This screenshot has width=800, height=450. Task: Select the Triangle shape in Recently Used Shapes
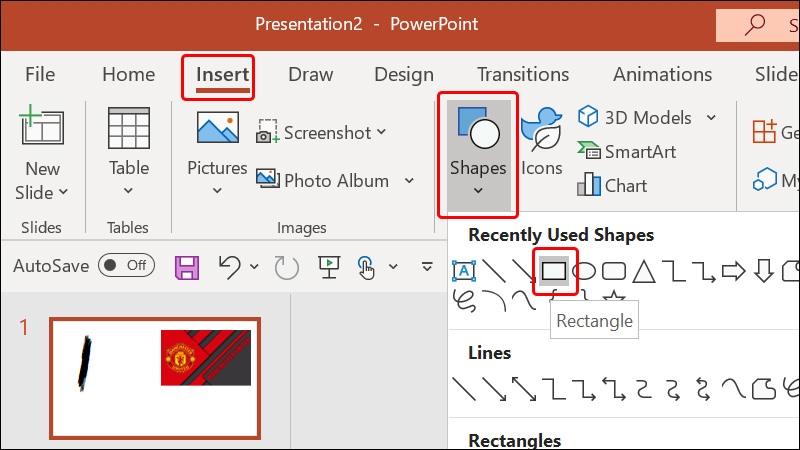pyautogui.click(x=644, y=271)
